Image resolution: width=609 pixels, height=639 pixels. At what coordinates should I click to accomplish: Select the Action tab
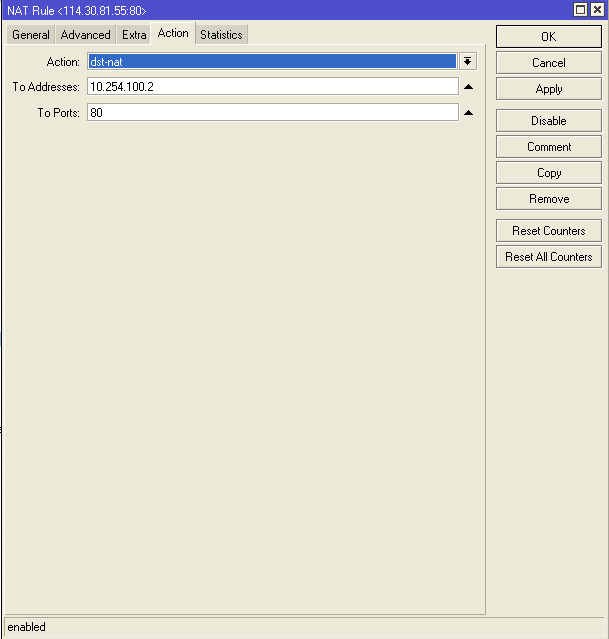point(173,33)
